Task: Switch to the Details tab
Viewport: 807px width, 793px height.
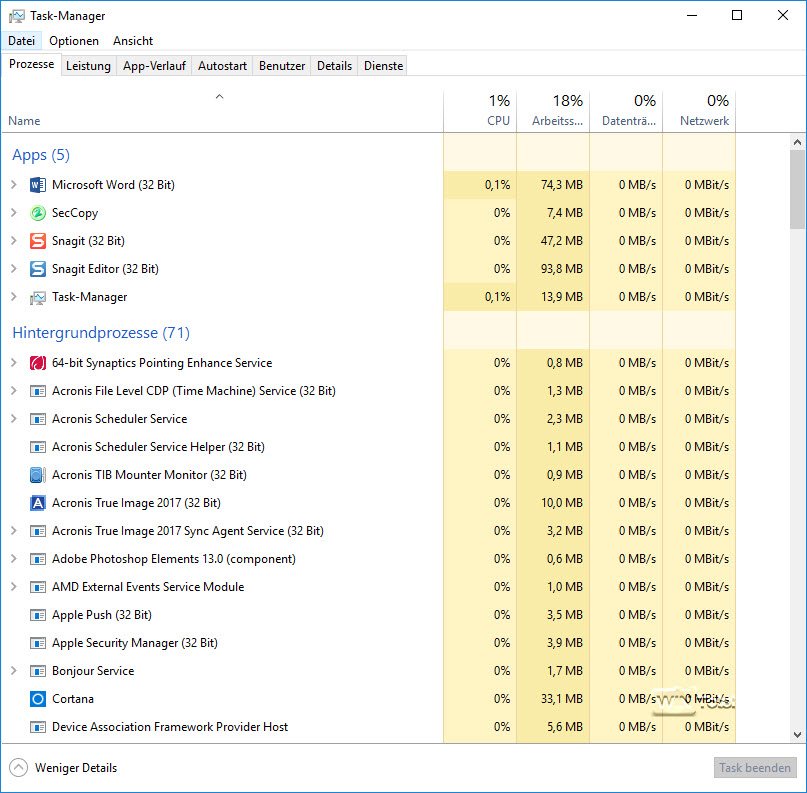Action: pos(335,66)
